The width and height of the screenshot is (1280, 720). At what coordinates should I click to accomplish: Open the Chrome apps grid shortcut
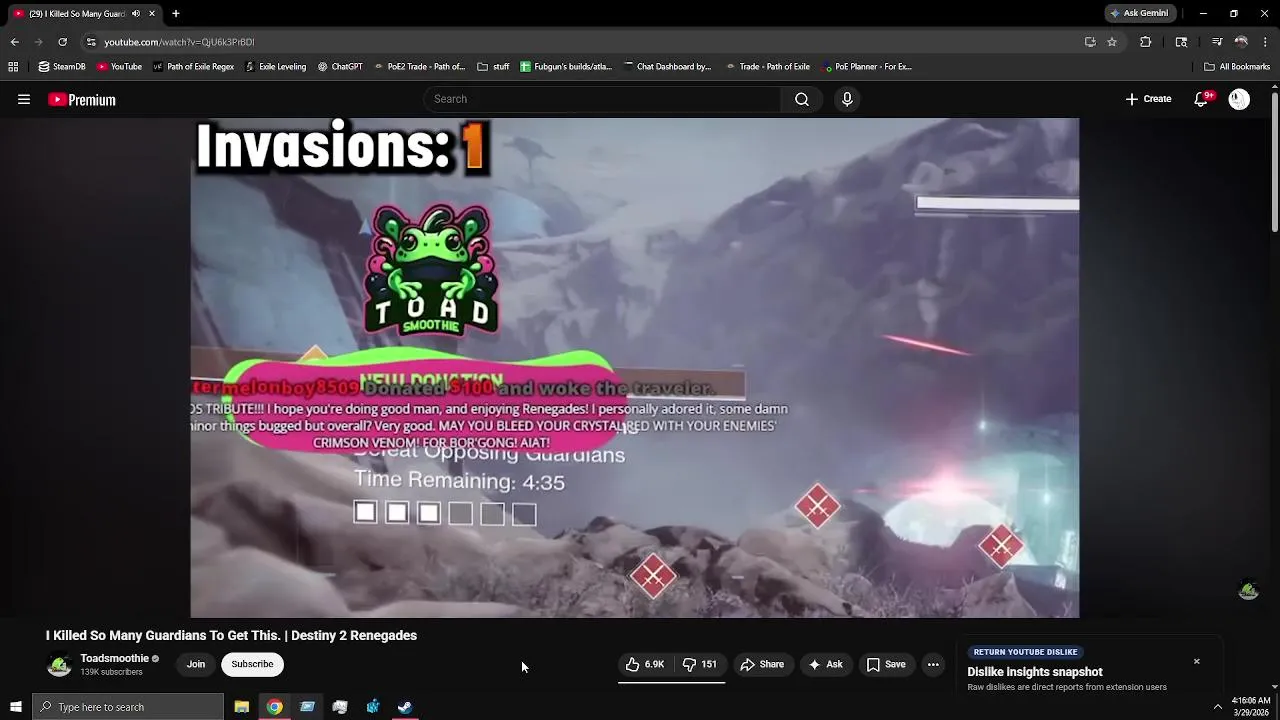(x=13, y=67)
